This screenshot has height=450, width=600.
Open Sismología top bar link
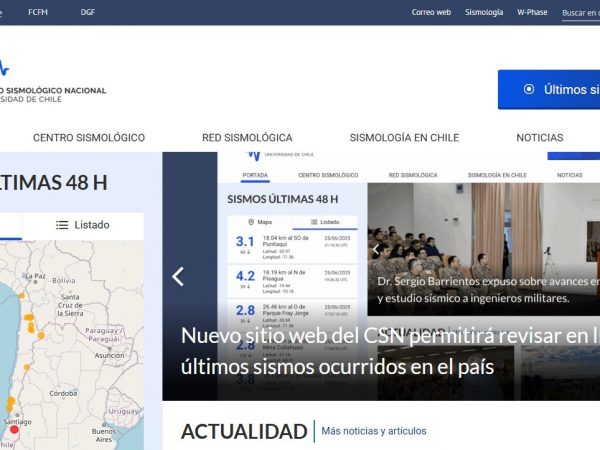(484, 12)
